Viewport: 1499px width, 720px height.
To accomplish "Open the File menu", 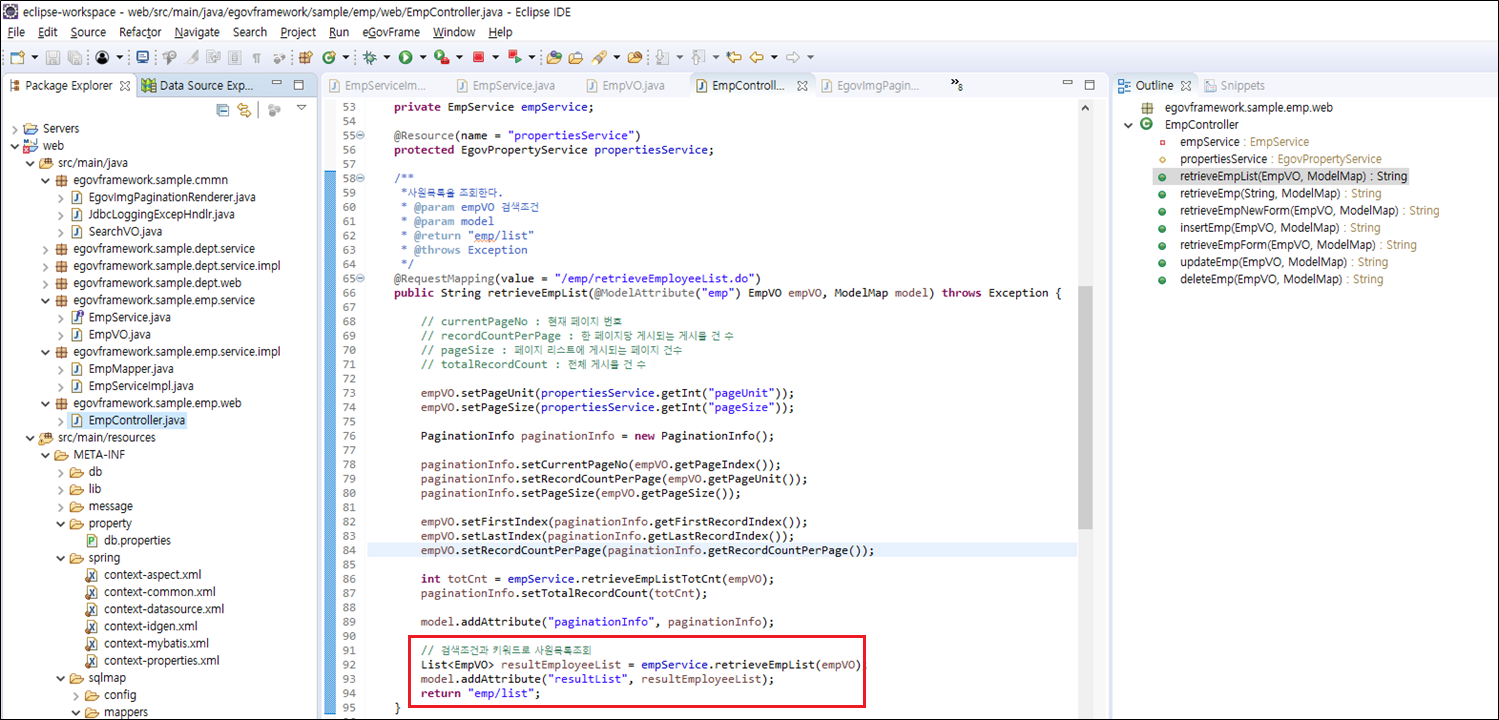I will (16, 32).
